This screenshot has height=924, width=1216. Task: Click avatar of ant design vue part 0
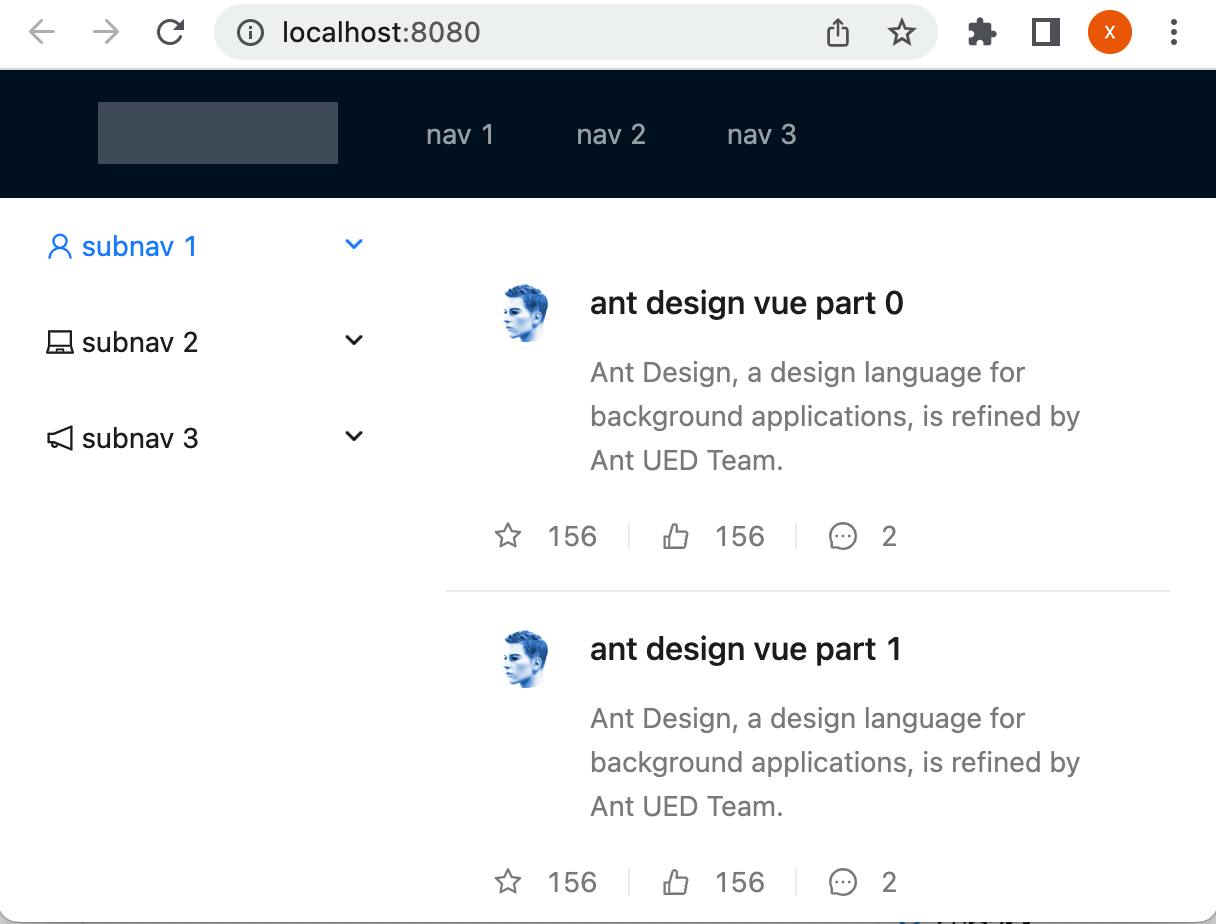pos(525,313)
